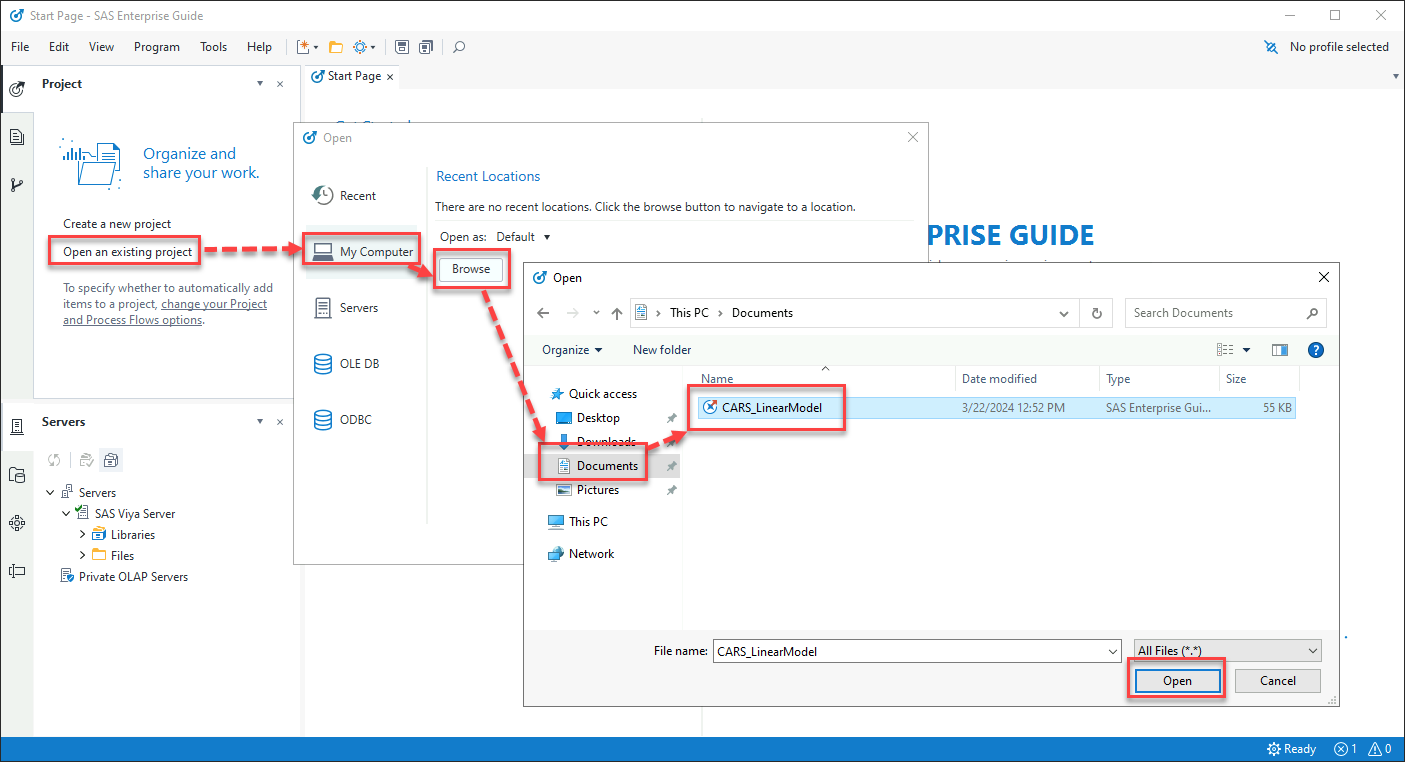Open the Git branch pane from the left sidebar

pos(16,185)
